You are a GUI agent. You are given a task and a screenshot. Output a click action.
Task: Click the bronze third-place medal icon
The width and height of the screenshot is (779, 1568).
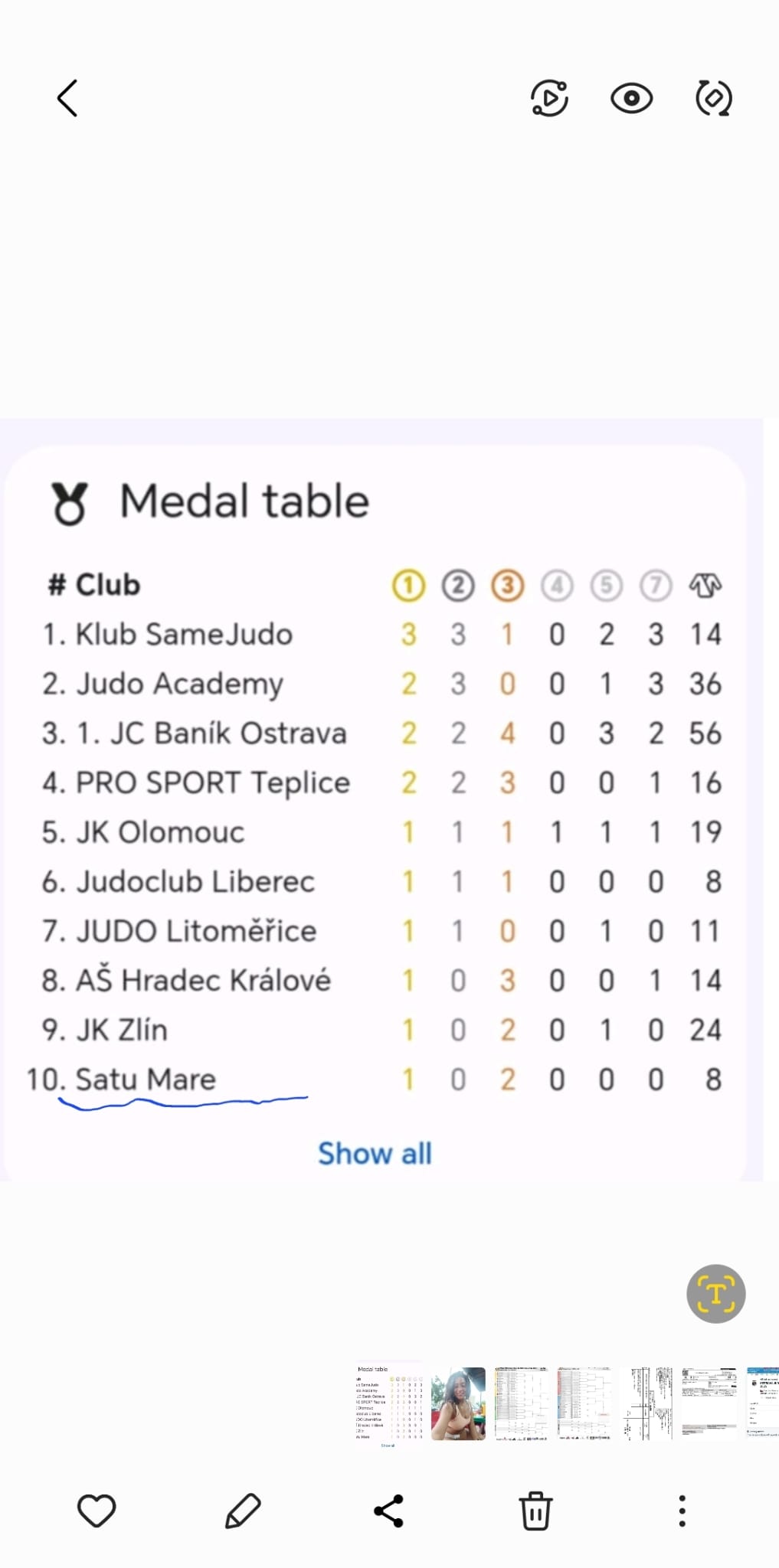(507, 586)
